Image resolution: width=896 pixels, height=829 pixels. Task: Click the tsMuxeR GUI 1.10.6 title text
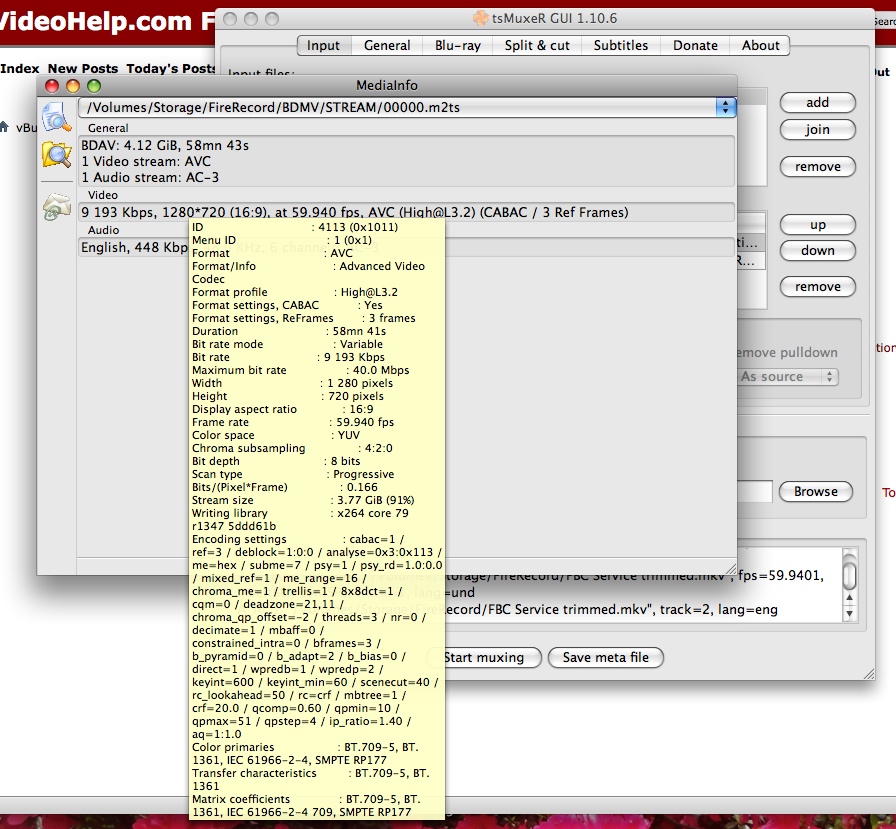click(554, 18)
